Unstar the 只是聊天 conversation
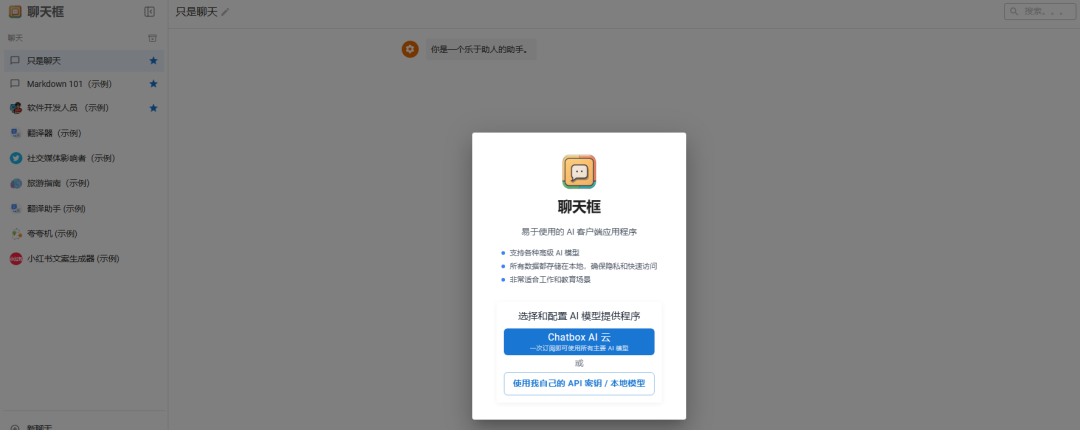 [x=154, y=61]
